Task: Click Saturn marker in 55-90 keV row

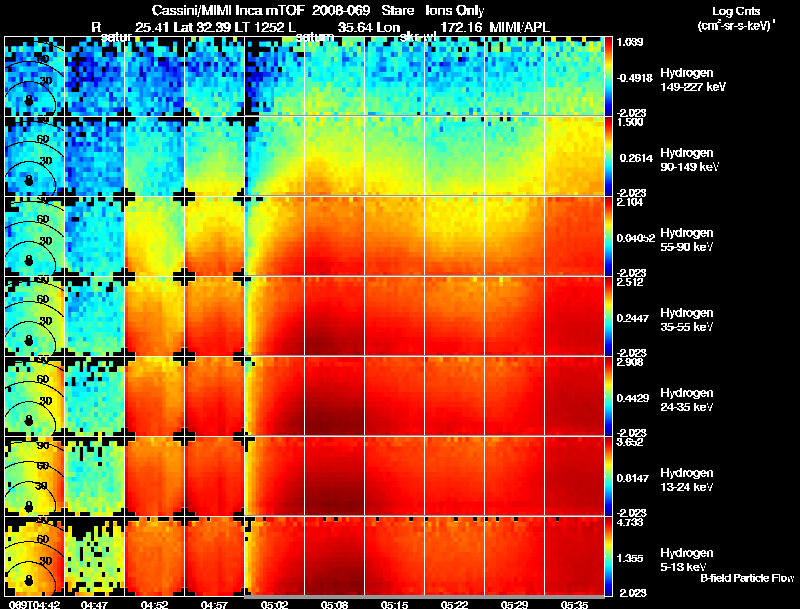Action: [29, 260]
